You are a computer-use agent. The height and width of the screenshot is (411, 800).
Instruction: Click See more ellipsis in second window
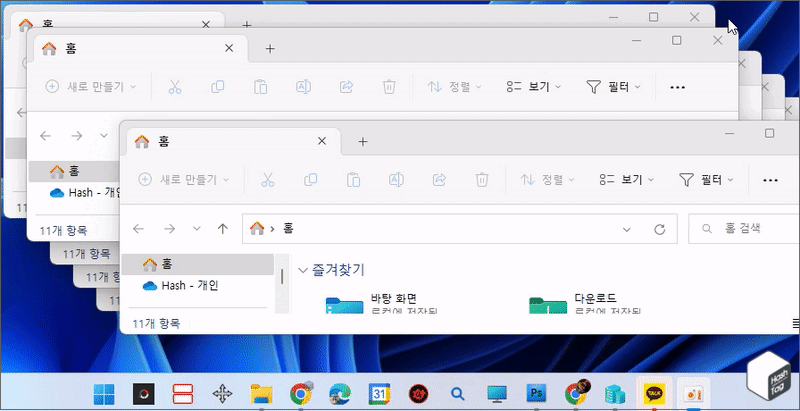coord(677,88)
